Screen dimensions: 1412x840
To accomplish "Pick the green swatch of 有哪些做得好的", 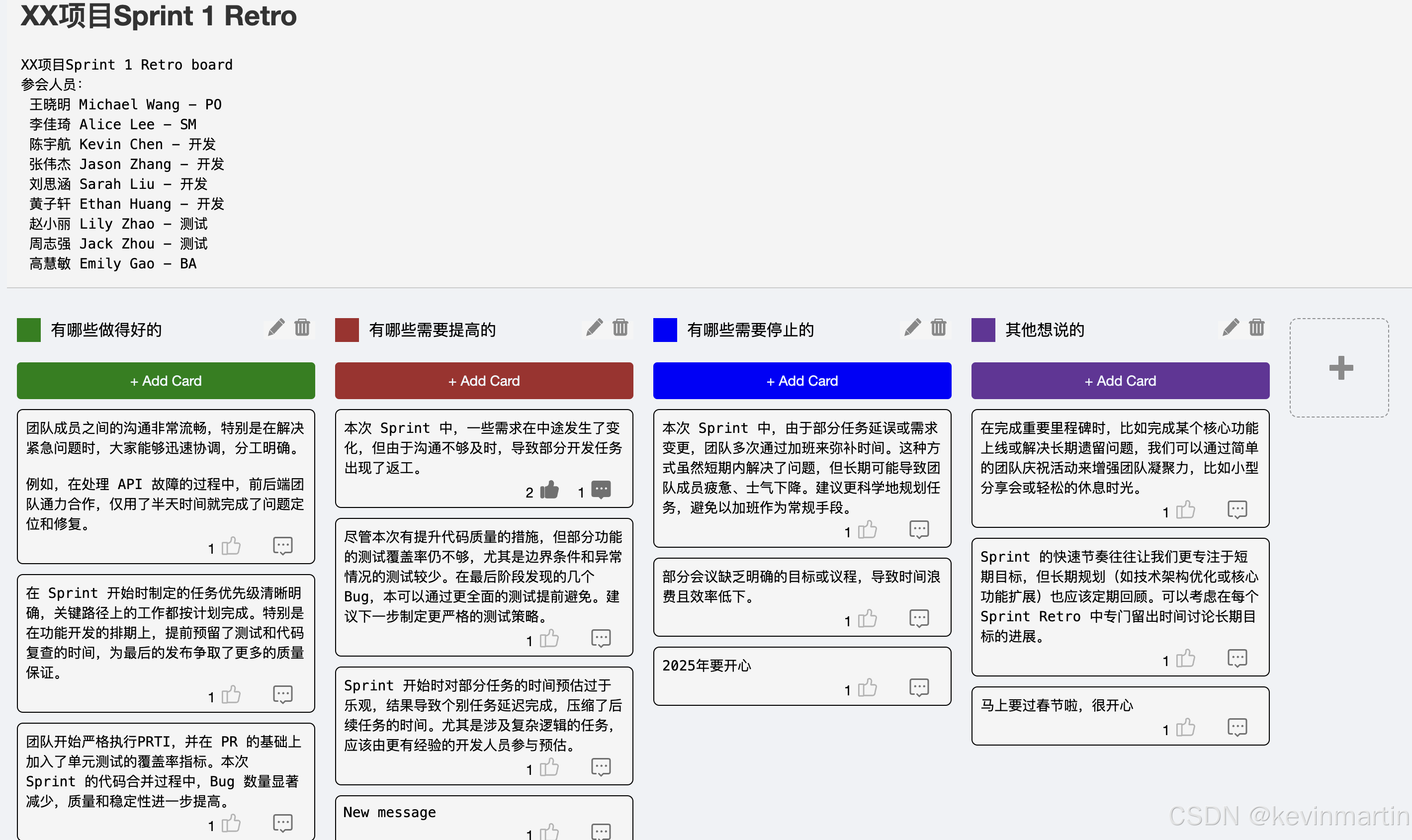I will click(x=29, y=330).
